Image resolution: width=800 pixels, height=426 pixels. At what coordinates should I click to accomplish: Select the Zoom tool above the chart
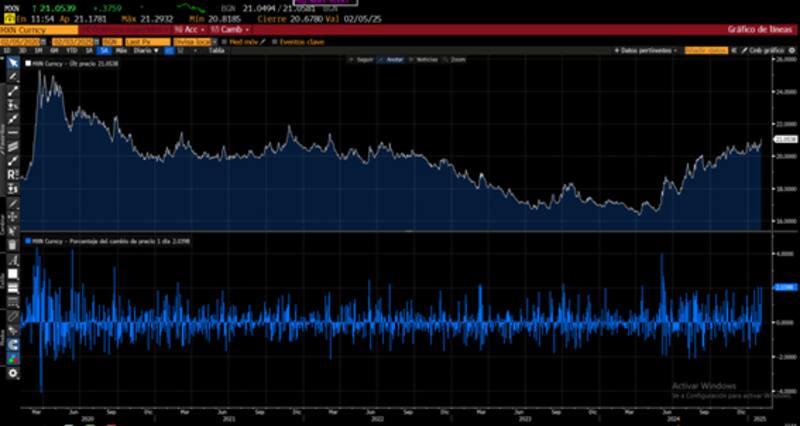tap(455, 60)
